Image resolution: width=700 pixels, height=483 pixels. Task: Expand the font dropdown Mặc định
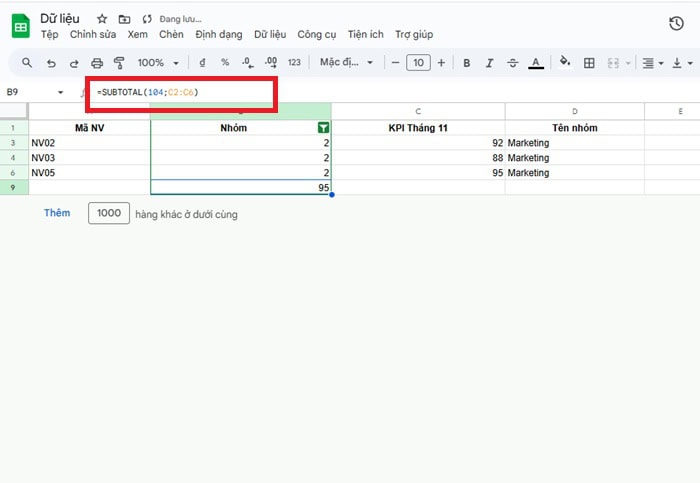click(345, 63)
